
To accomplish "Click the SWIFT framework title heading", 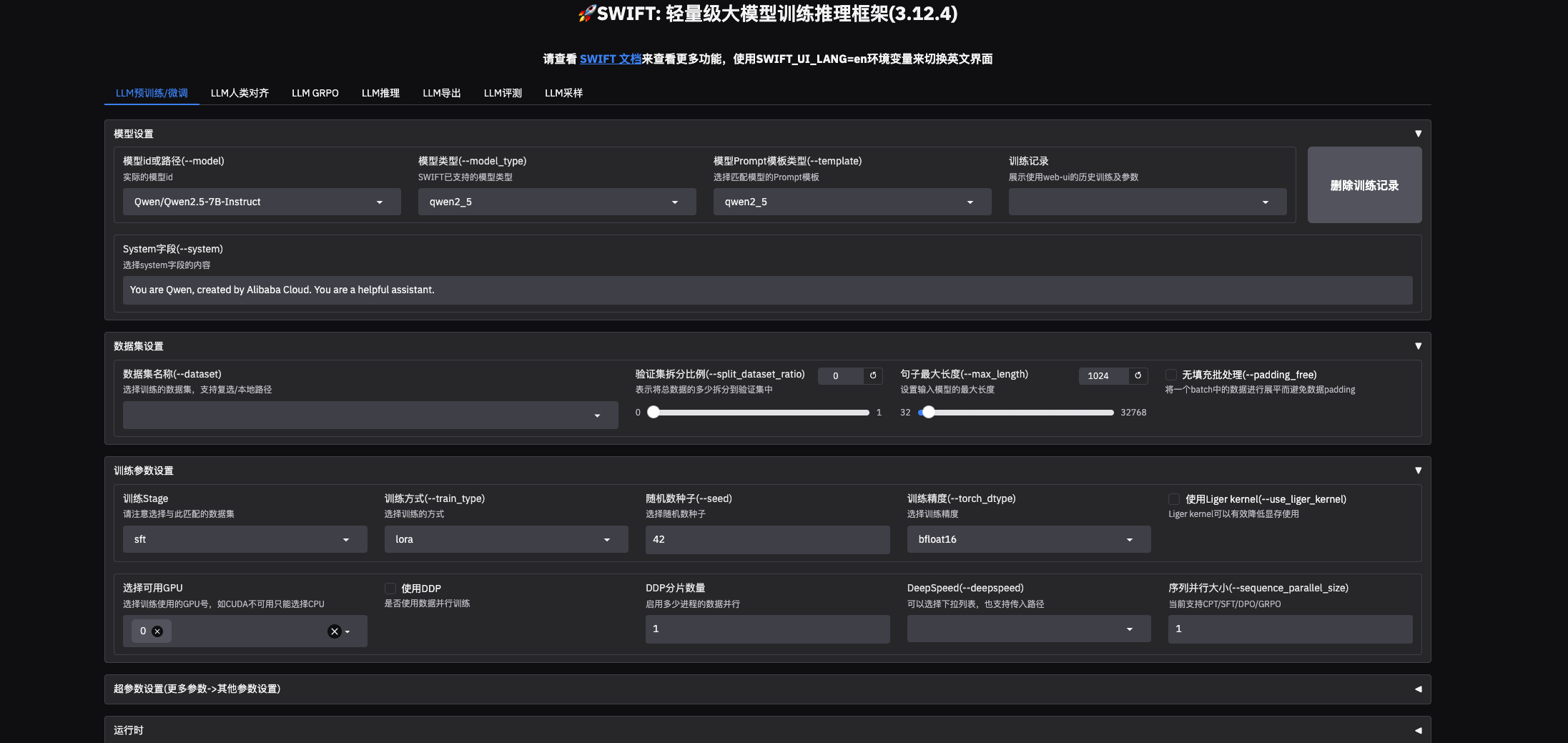I will click(x=768, y=14).
